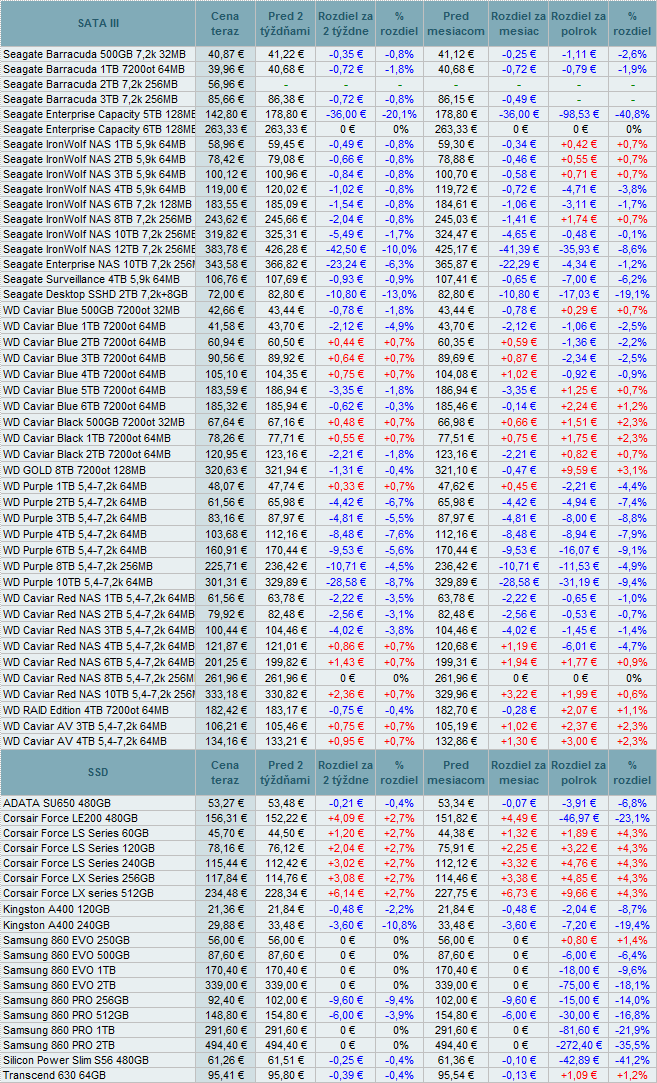
Task: Select Seagate Enterprise Capacity 5TB 128MB
Action: (x=99, y=115)
